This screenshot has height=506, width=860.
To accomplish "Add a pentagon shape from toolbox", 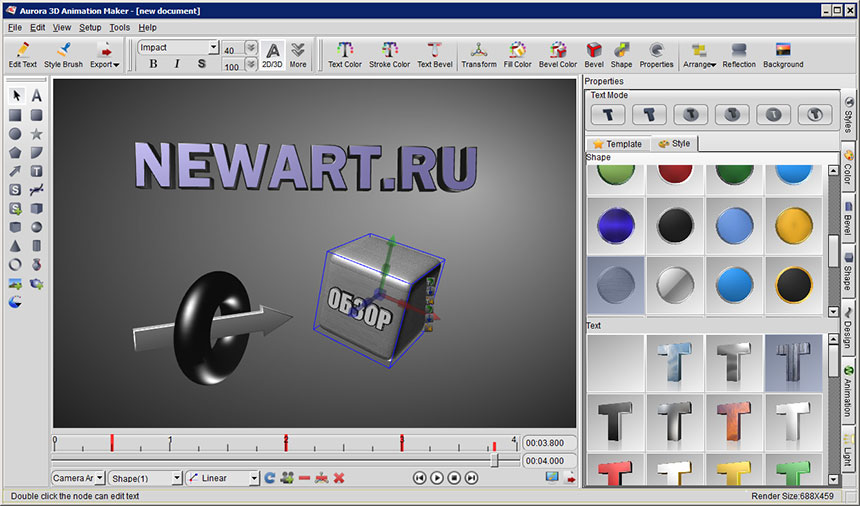I will [15, 152].
